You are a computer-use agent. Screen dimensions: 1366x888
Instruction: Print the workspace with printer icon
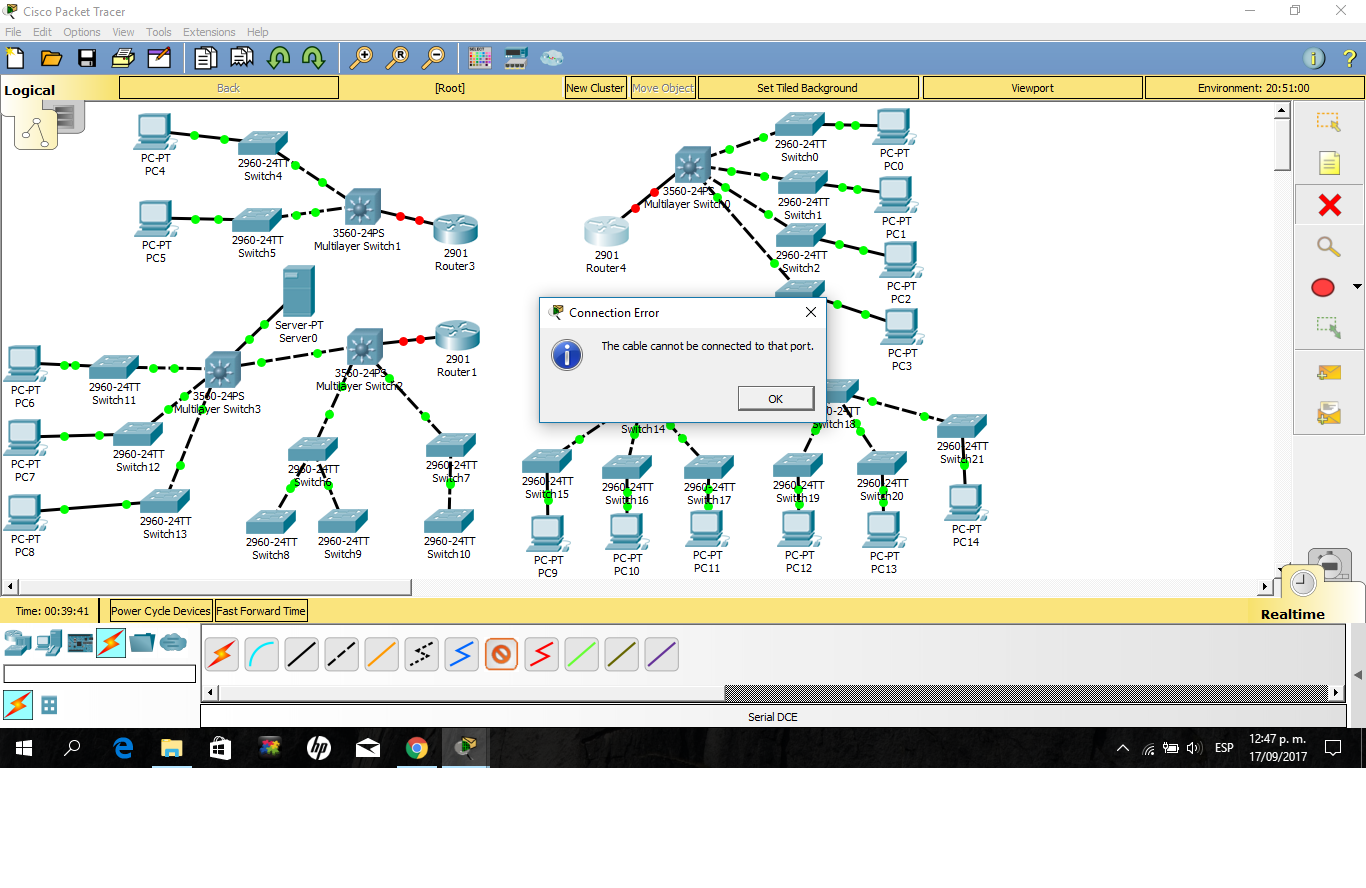[123, 58]
